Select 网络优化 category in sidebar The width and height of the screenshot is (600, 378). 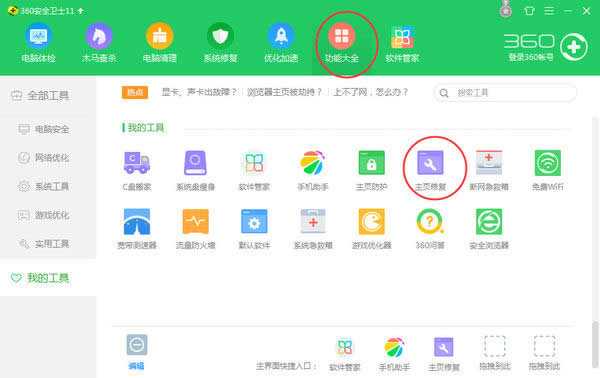44,158
